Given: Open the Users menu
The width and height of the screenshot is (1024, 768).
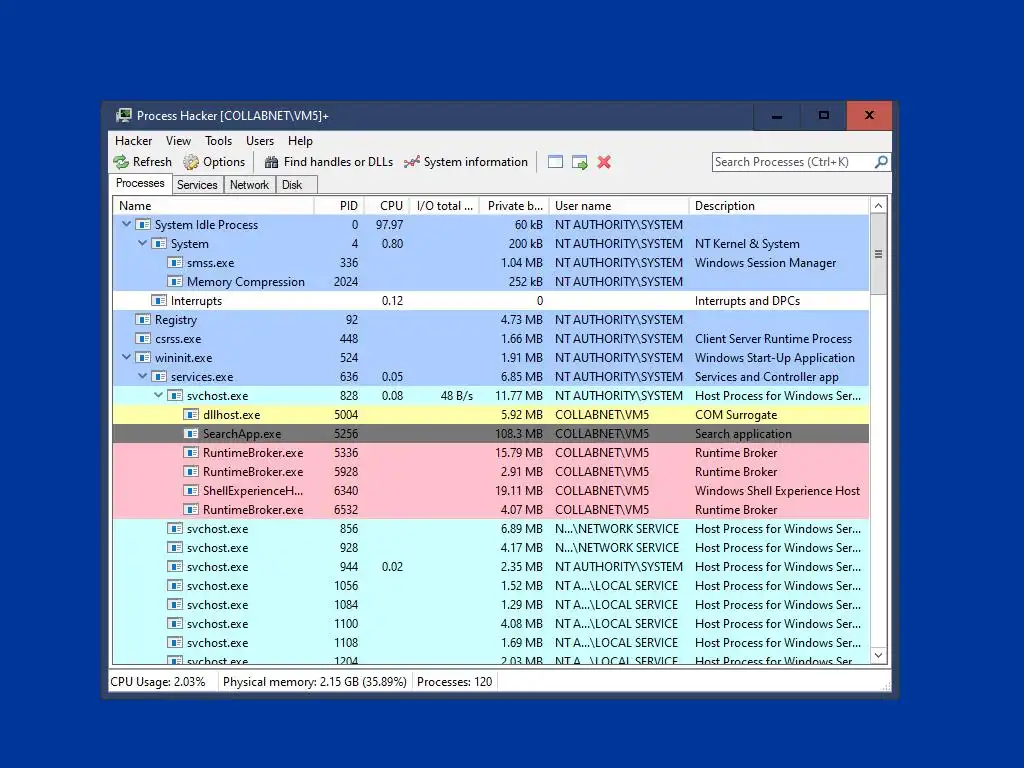Looking at the screenshot, I should click(x=260, y=141).
